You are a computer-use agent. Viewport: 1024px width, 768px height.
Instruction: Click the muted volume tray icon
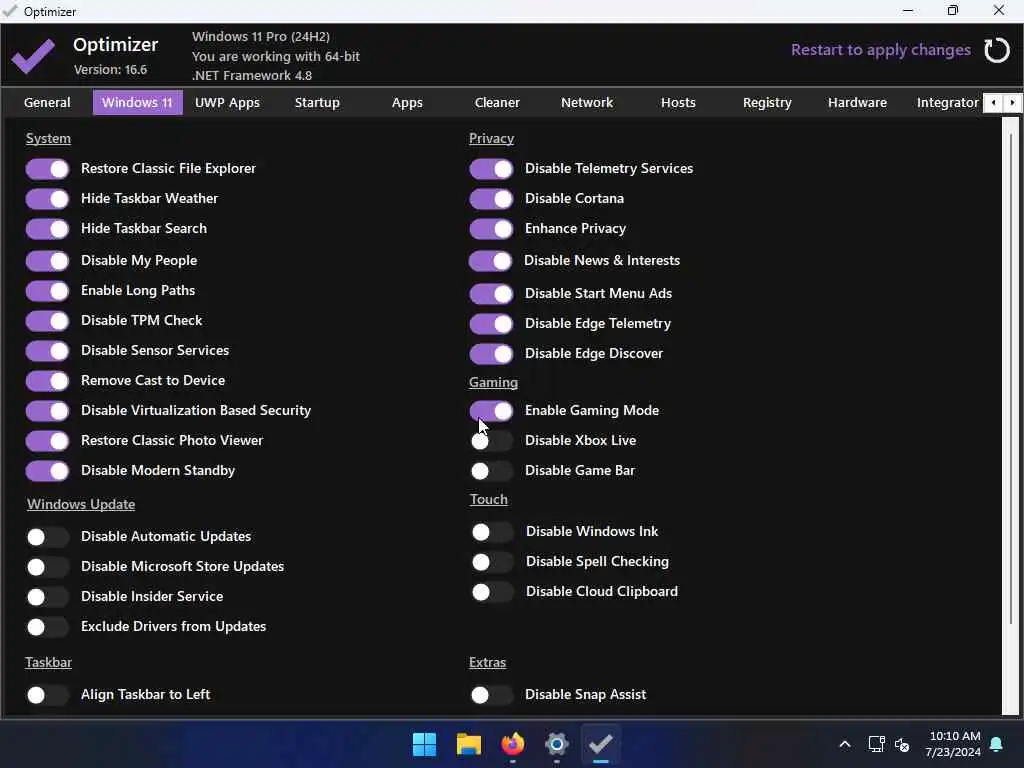coord(902,744)
